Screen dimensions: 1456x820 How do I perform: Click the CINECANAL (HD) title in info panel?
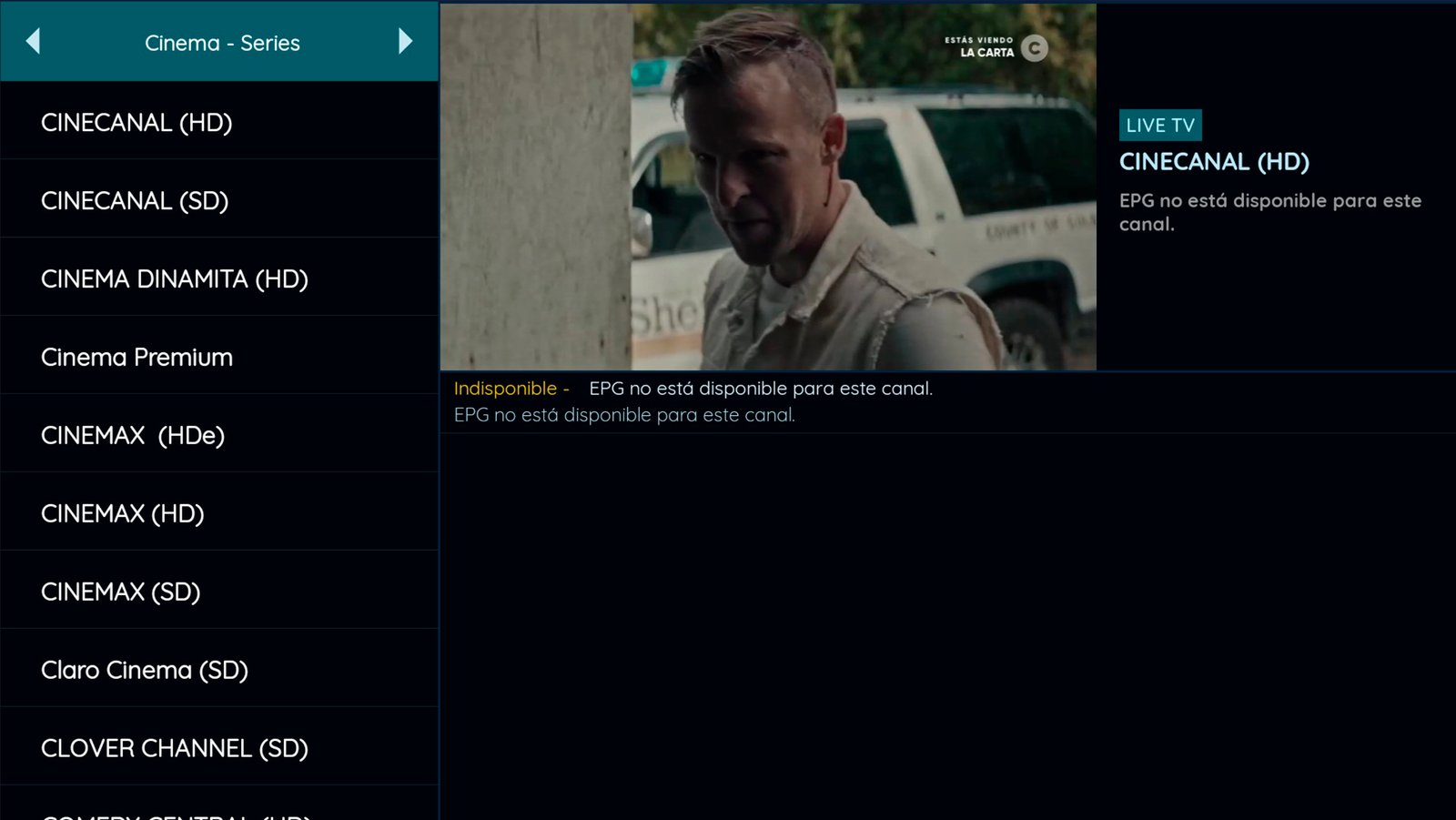[x=1214, y=162]
